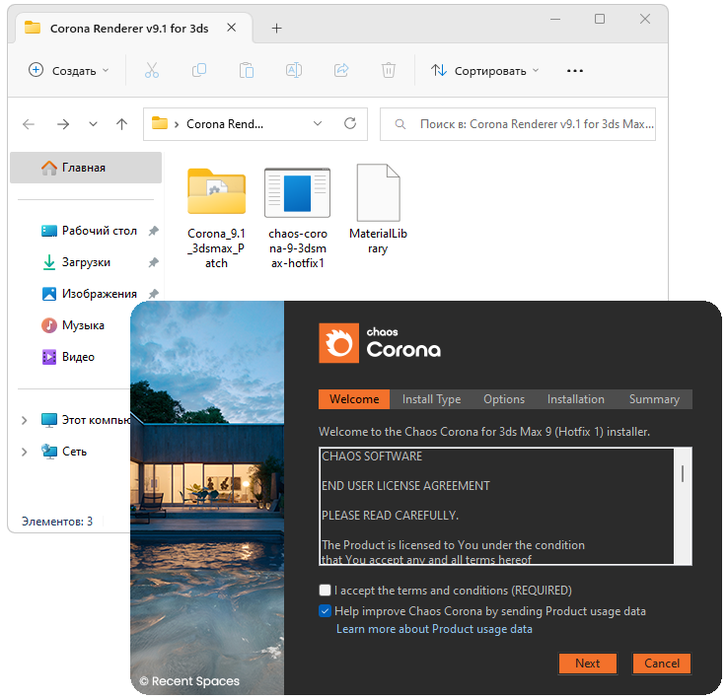This screenshot has height=700, width=728.
Task: Click the Share icon in toolbar
Action: [x=341, y=71]
